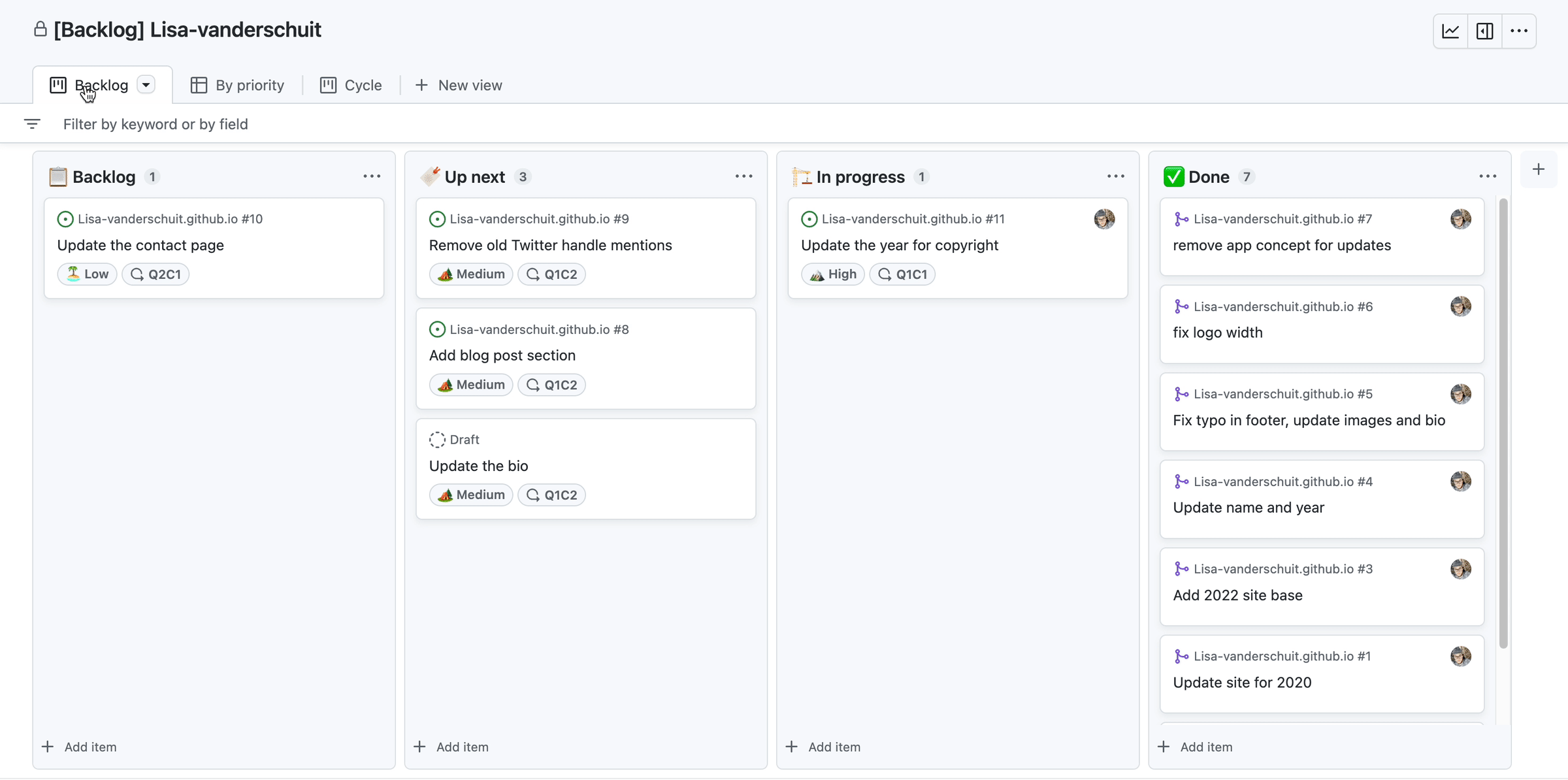Click the Up next column heading

(x=474, y=177)
